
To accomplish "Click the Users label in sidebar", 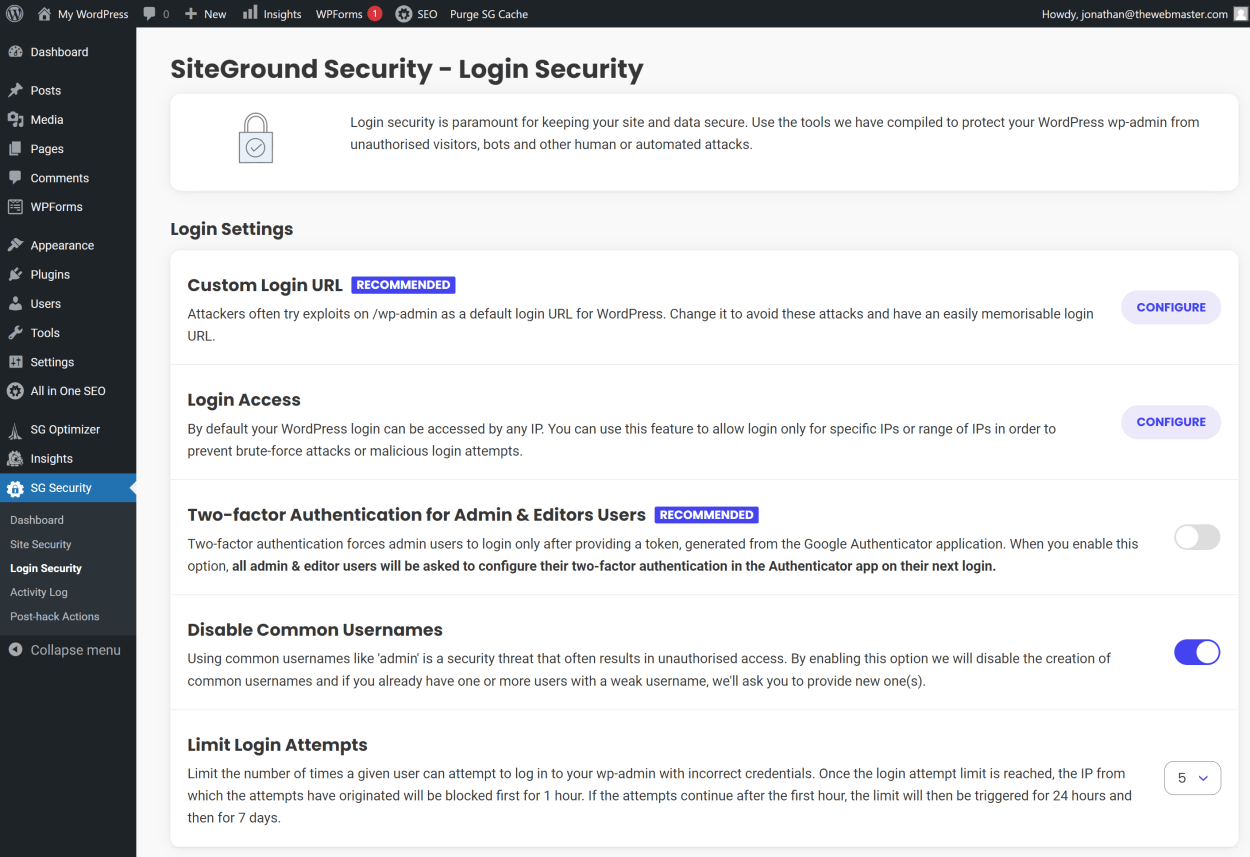I will (46, 303).
